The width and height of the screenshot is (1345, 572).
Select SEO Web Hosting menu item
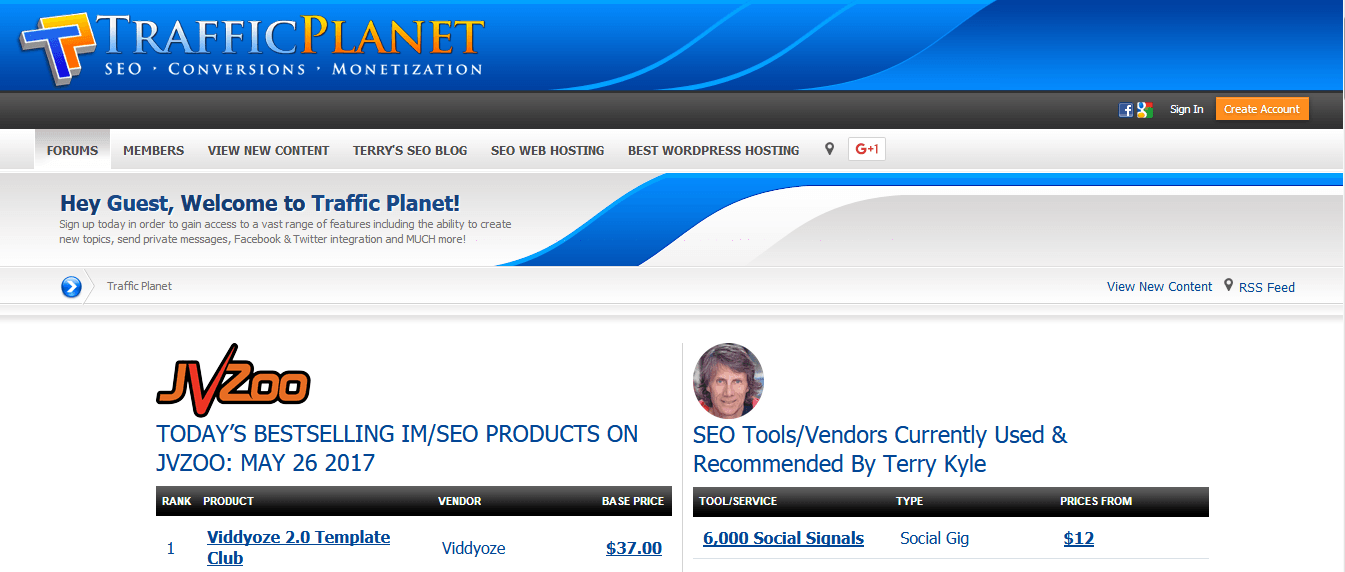pos(547,150)
